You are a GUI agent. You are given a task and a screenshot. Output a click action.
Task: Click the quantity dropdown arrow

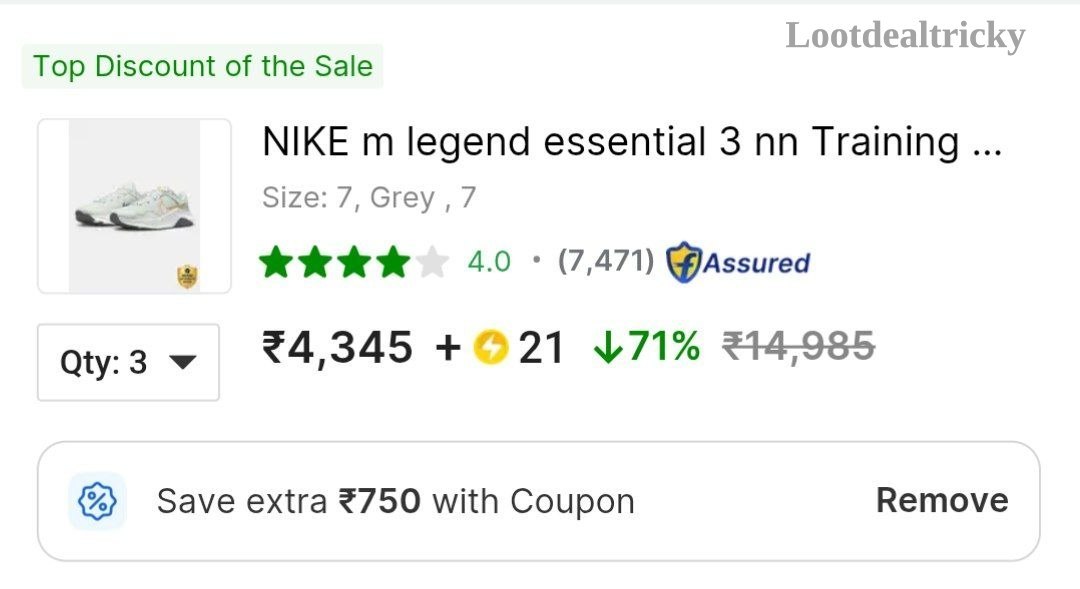183,362
